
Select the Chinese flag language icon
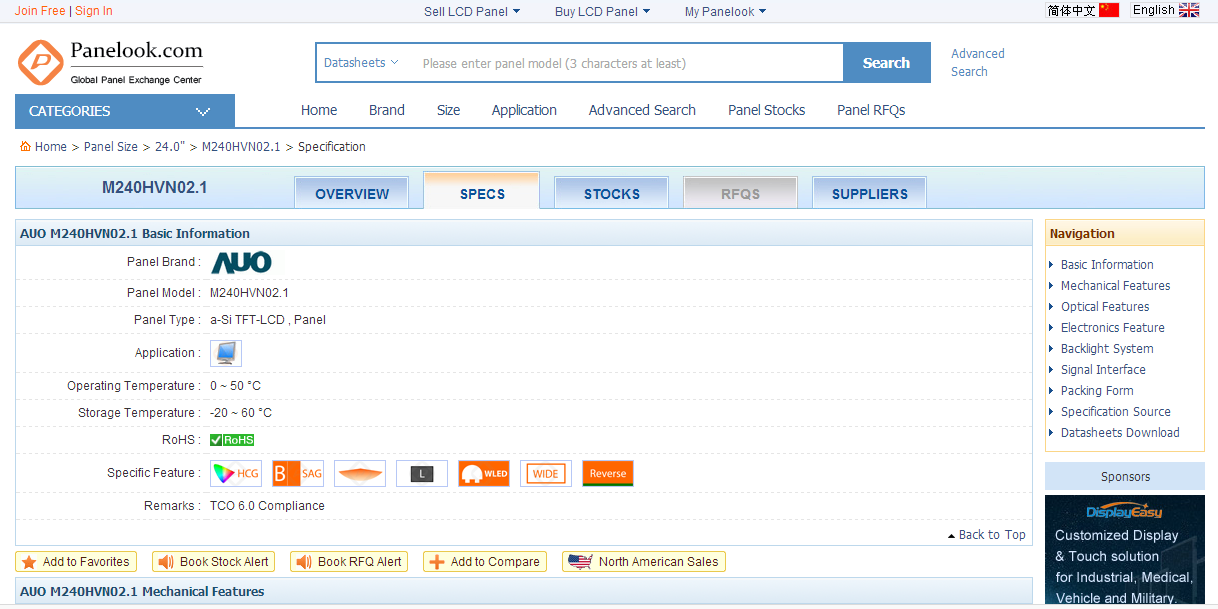1109,10
